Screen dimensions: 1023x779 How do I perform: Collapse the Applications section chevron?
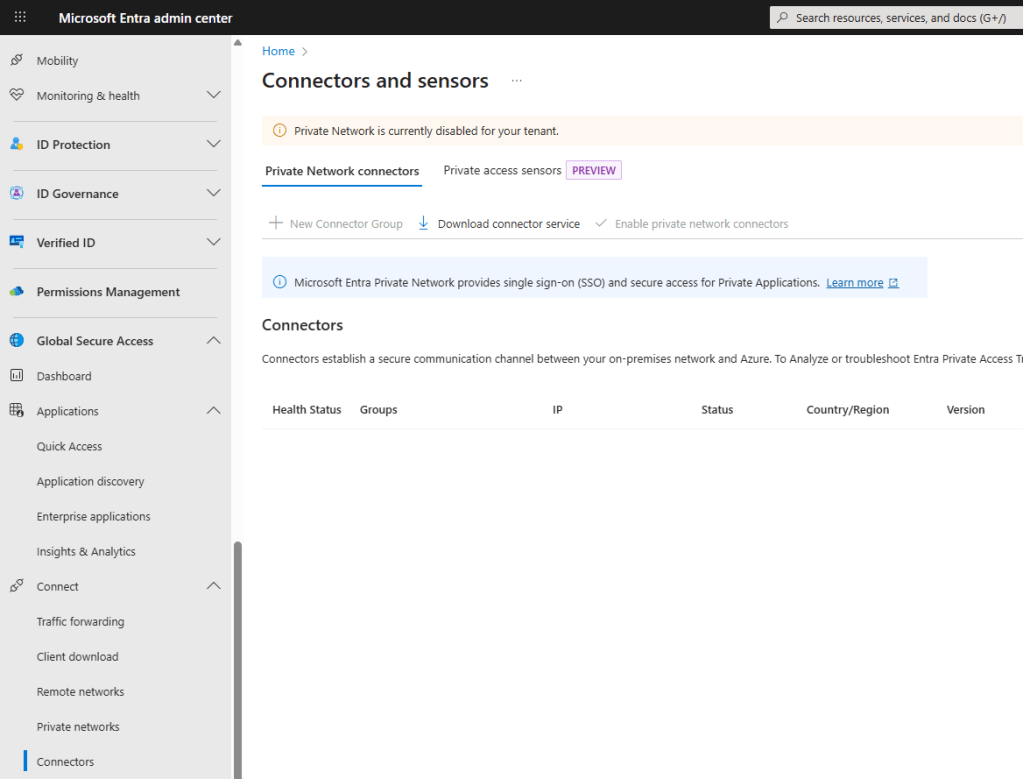point(213,411)
